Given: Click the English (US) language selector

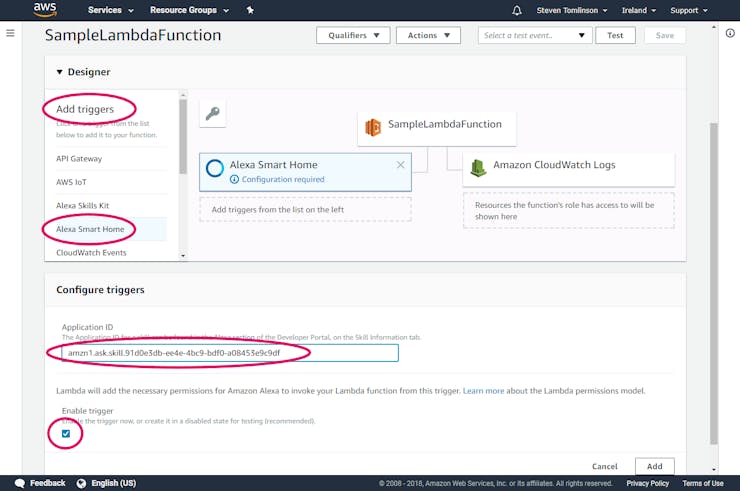Looking at the screenshot, I should click(114, 483).
